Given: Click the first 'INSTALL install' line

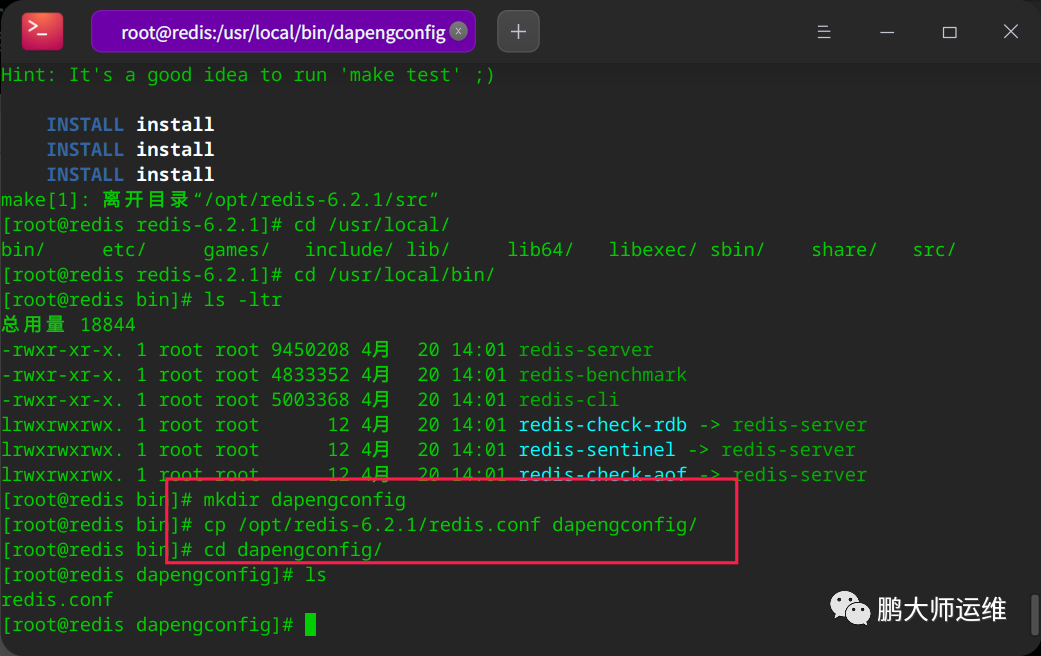Looking at the screenshot, I should pyautogui.click(x=130, y=125).
